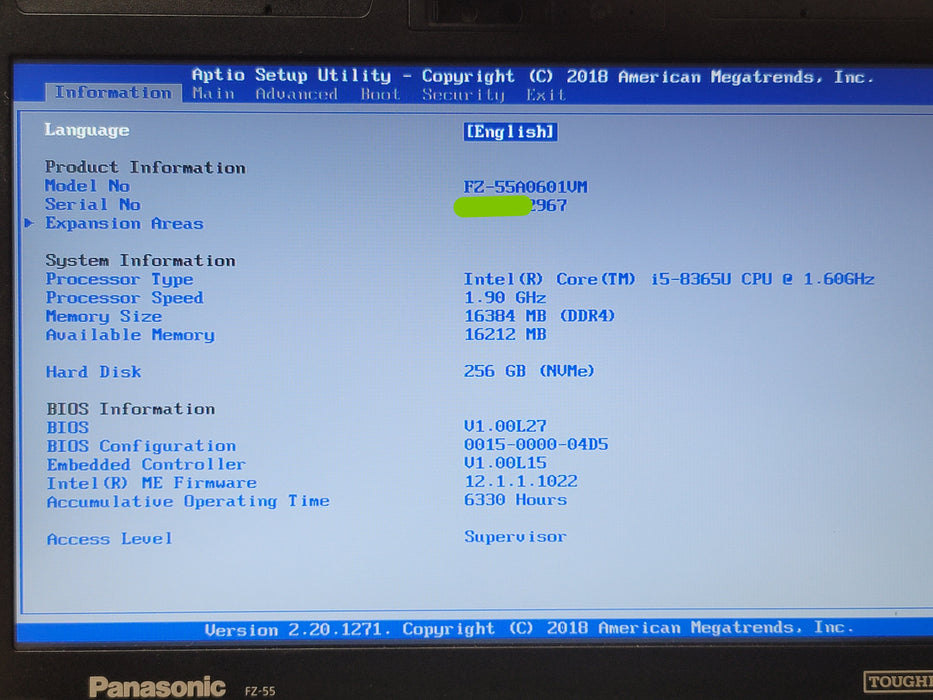Screen dimensions: 933x700
Task: Click the 0015-0000-04D5 value
Action: (x=536, y=444)
